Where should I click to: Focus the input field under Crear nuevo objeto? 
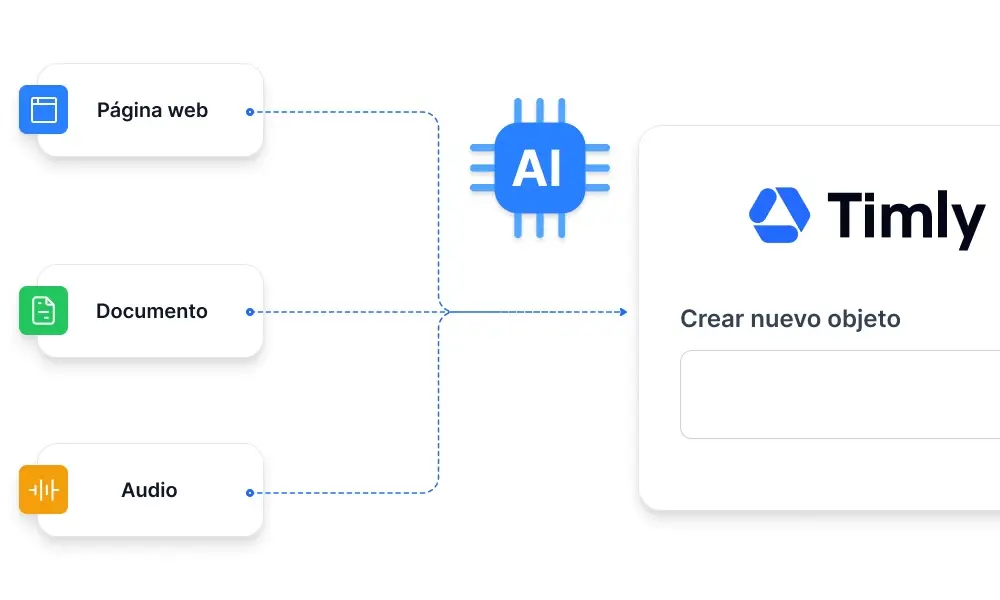pyautogui.click(x=840, y=394)
